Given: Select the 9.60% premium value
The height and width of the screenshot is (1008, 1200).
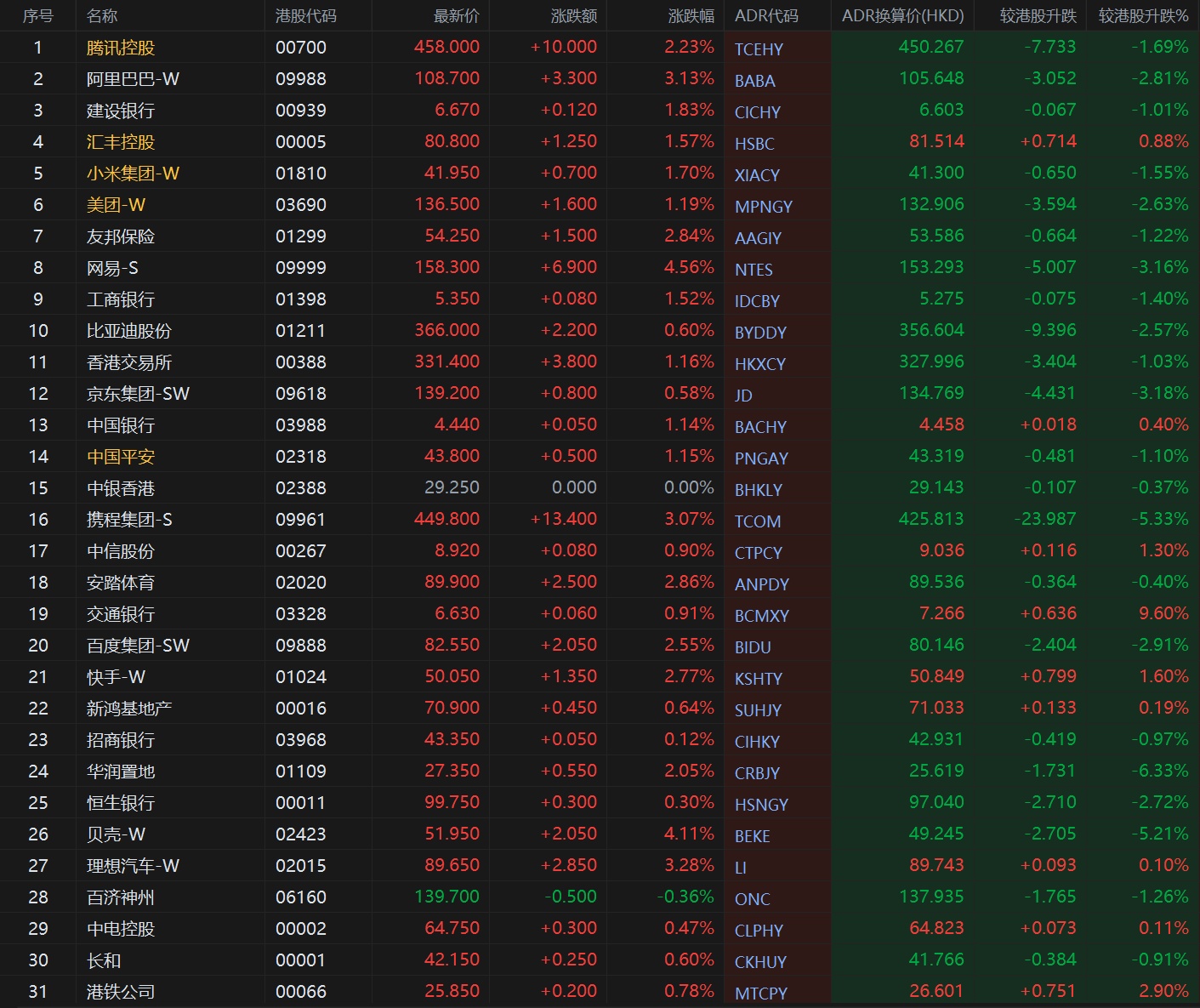Looking at the screenshot, I should click(1163, 613).
